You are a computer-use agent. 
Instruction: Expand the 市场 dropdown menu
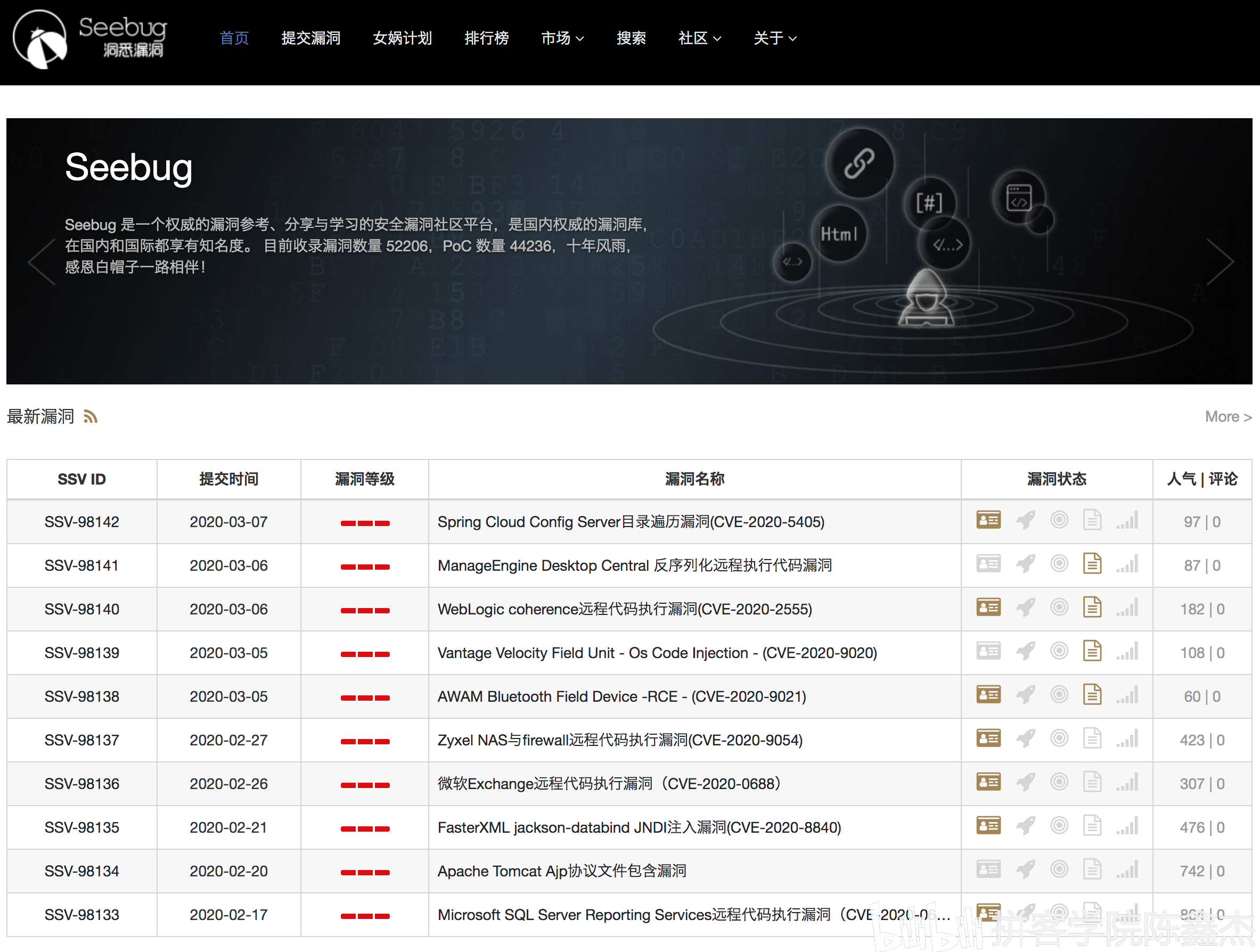(562, 38)
